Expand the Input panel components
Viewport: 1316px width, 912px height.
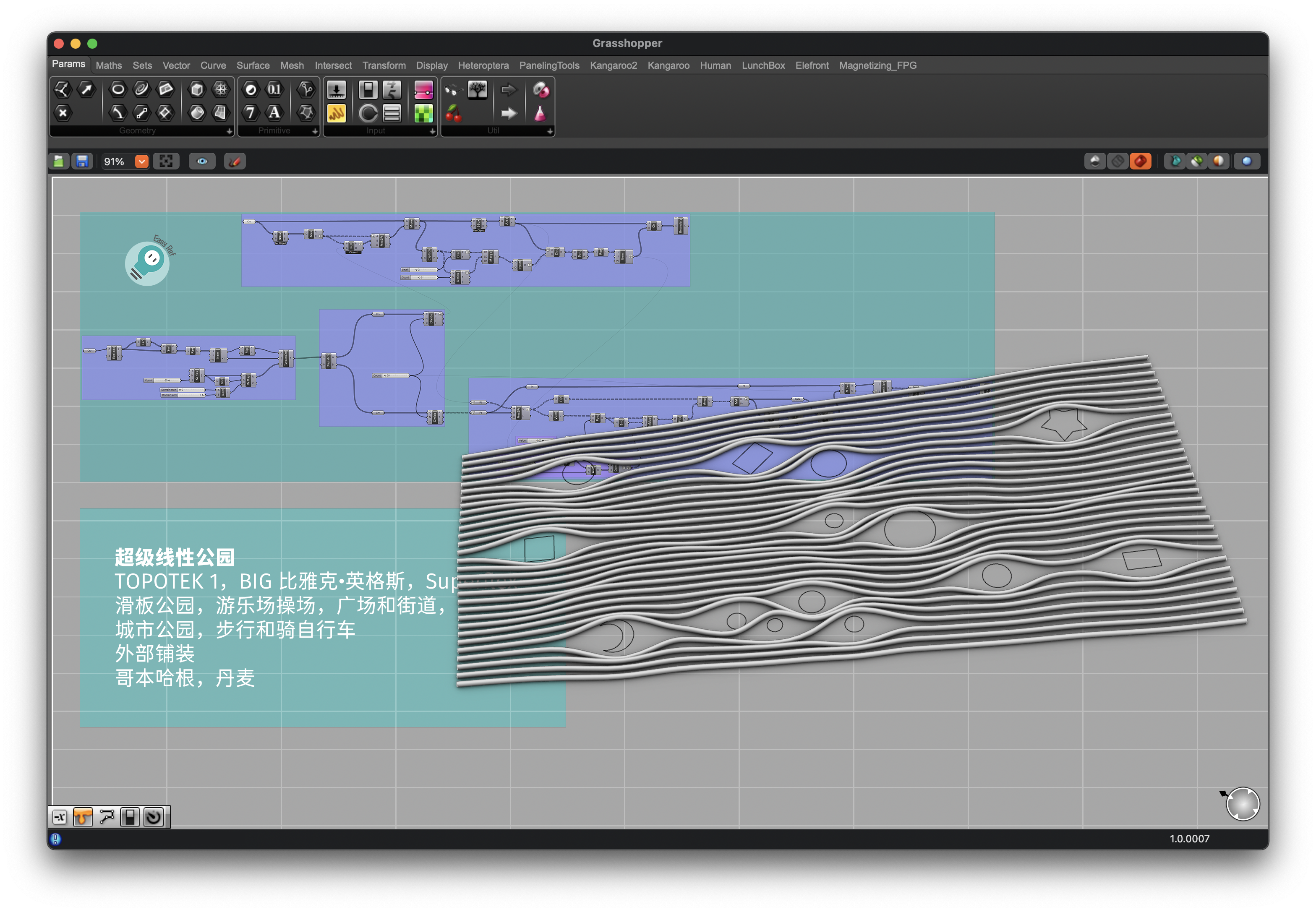tap(432, 131)
